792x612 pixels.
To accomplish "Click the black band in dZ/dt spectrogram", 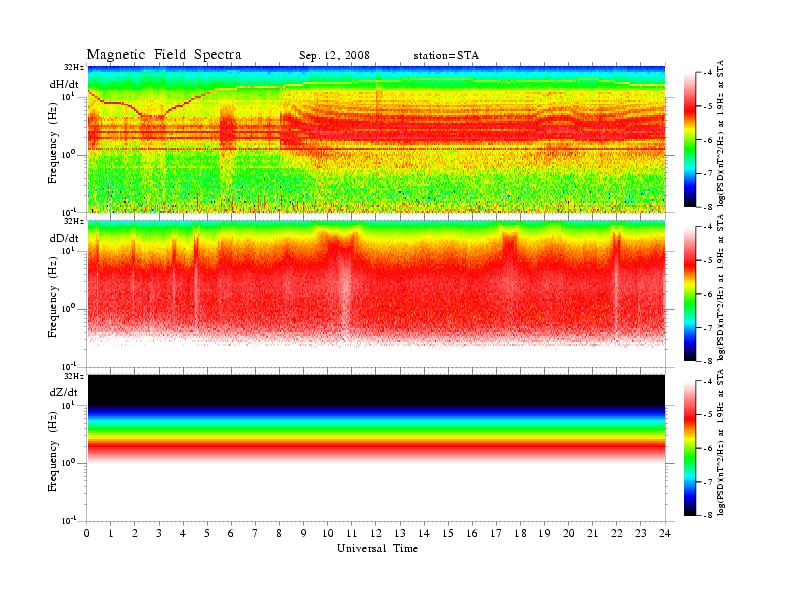I will [x=376, y=390].
